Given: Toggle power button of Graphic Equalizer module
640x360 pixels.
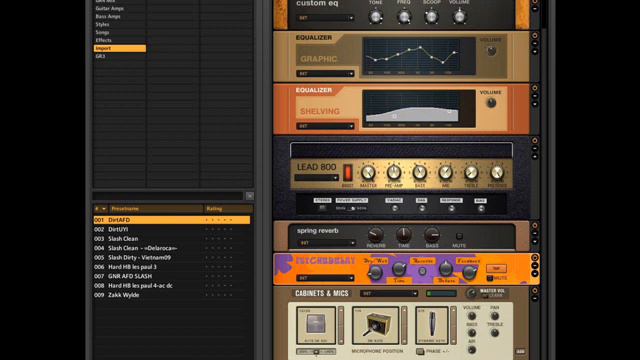Looking at the screenshot, I should [x=535, y=36].
